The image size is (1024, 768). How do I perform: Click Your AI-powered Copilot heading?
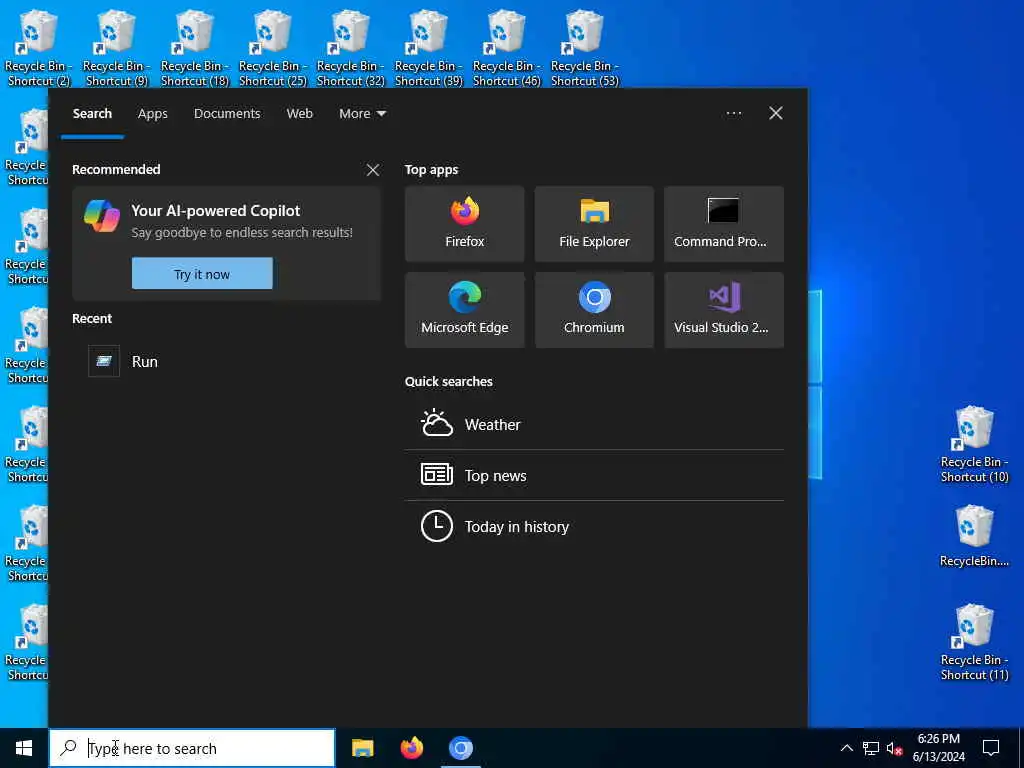(x=216, y=211)
